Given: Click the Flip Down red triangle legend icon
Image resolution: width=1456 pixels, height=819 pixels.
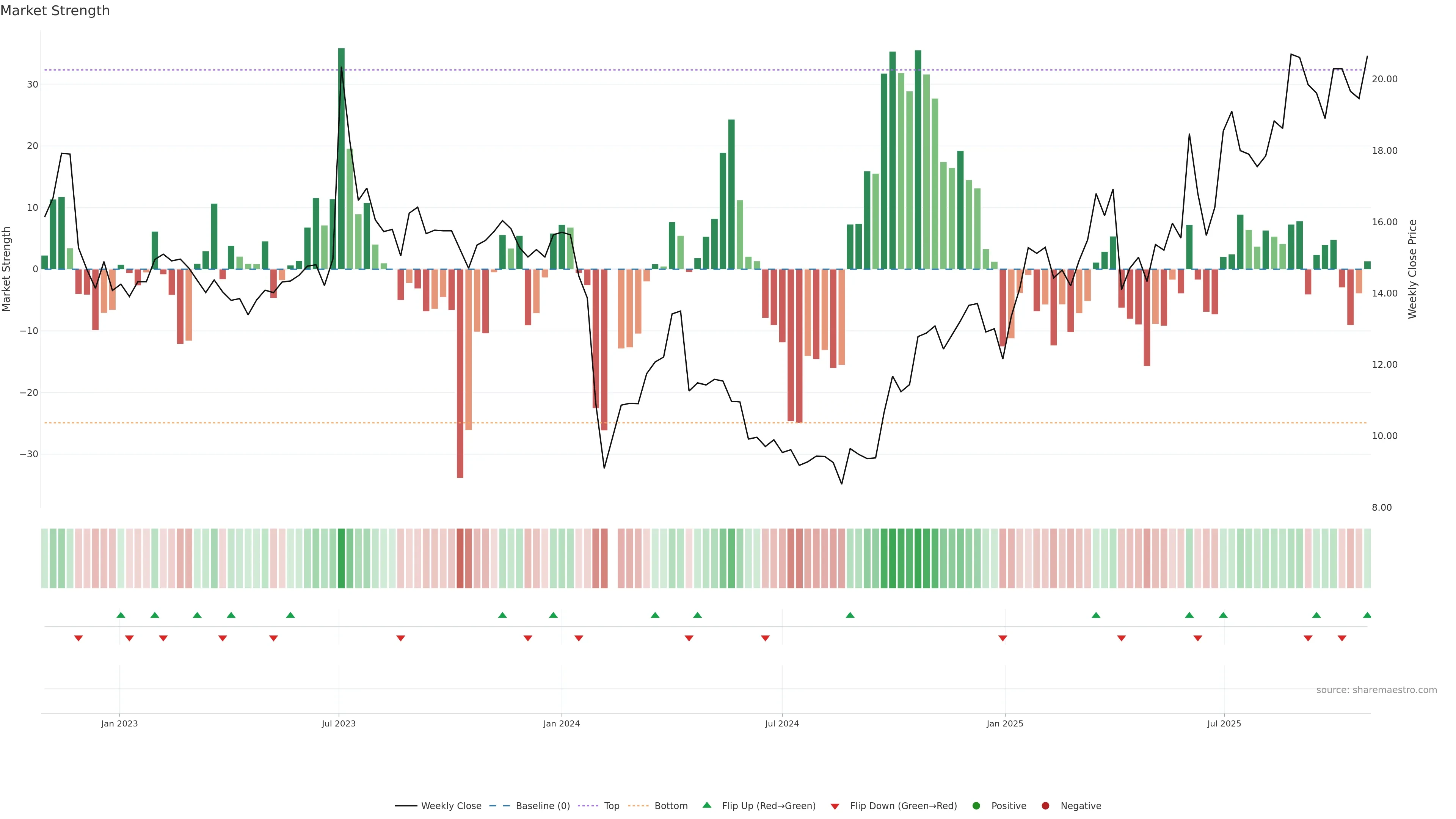Looking at the screenshot, I should coord(835,806).
